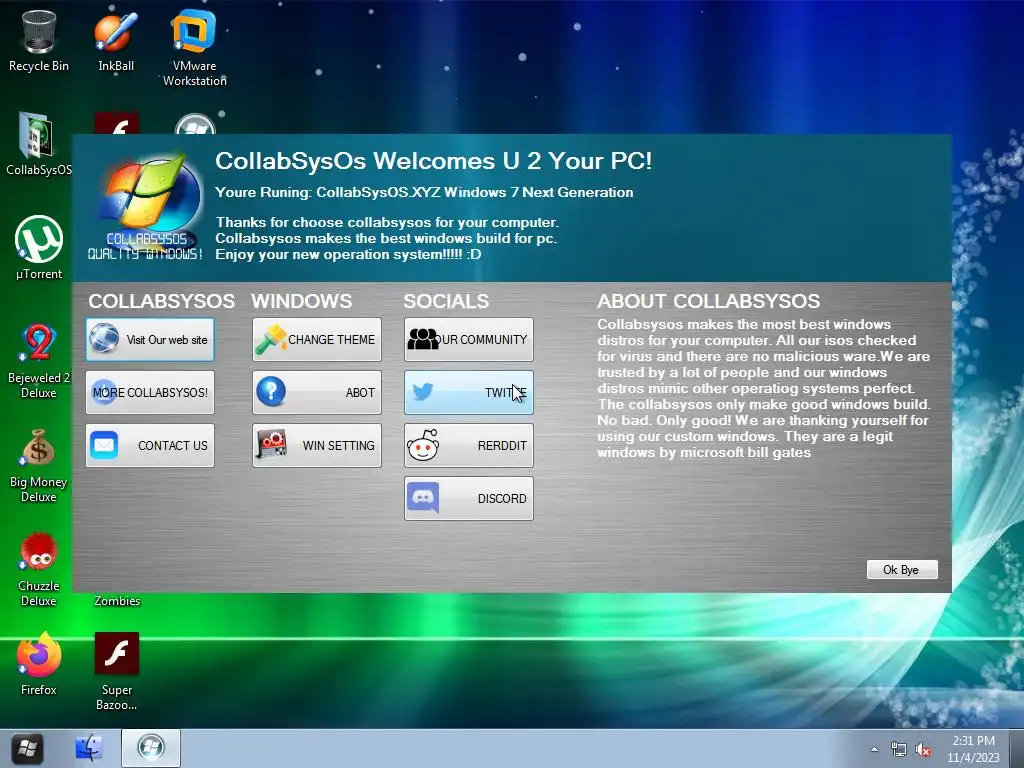Open Big Money Deluxe shortcut

click(x=39, y=465)
